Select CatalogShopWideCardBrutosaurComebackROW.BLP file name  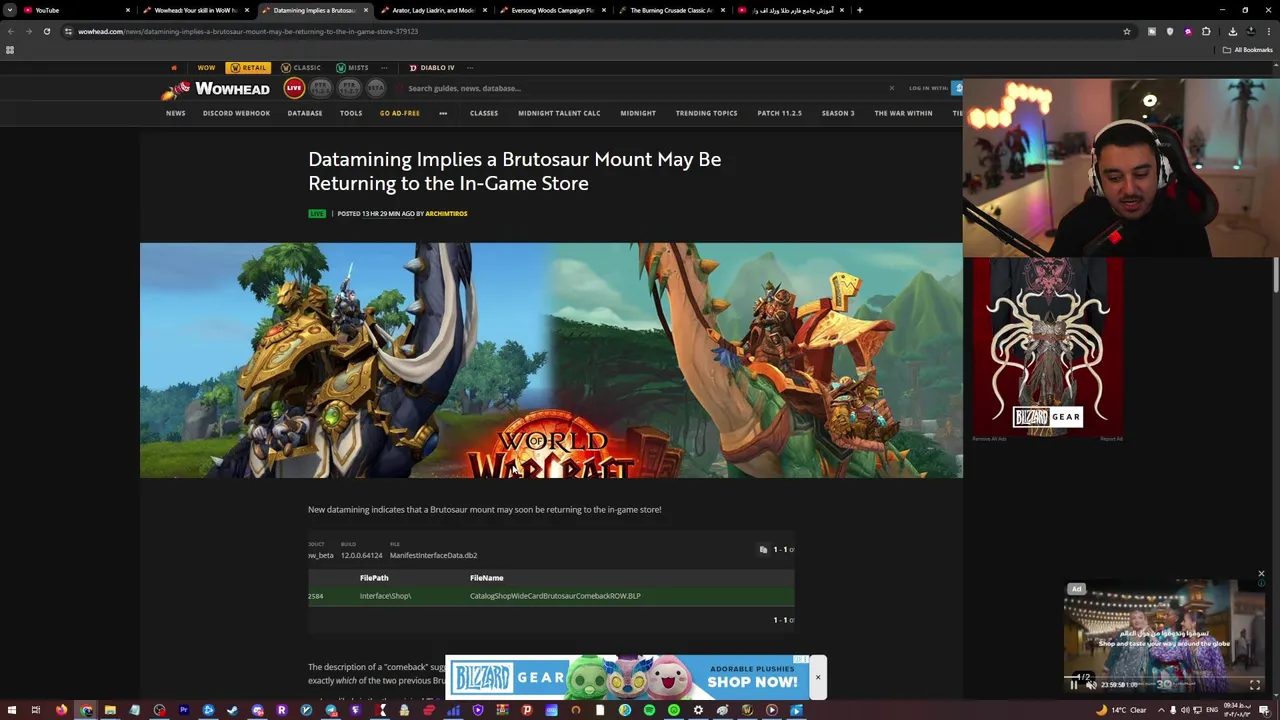point(555,596)
